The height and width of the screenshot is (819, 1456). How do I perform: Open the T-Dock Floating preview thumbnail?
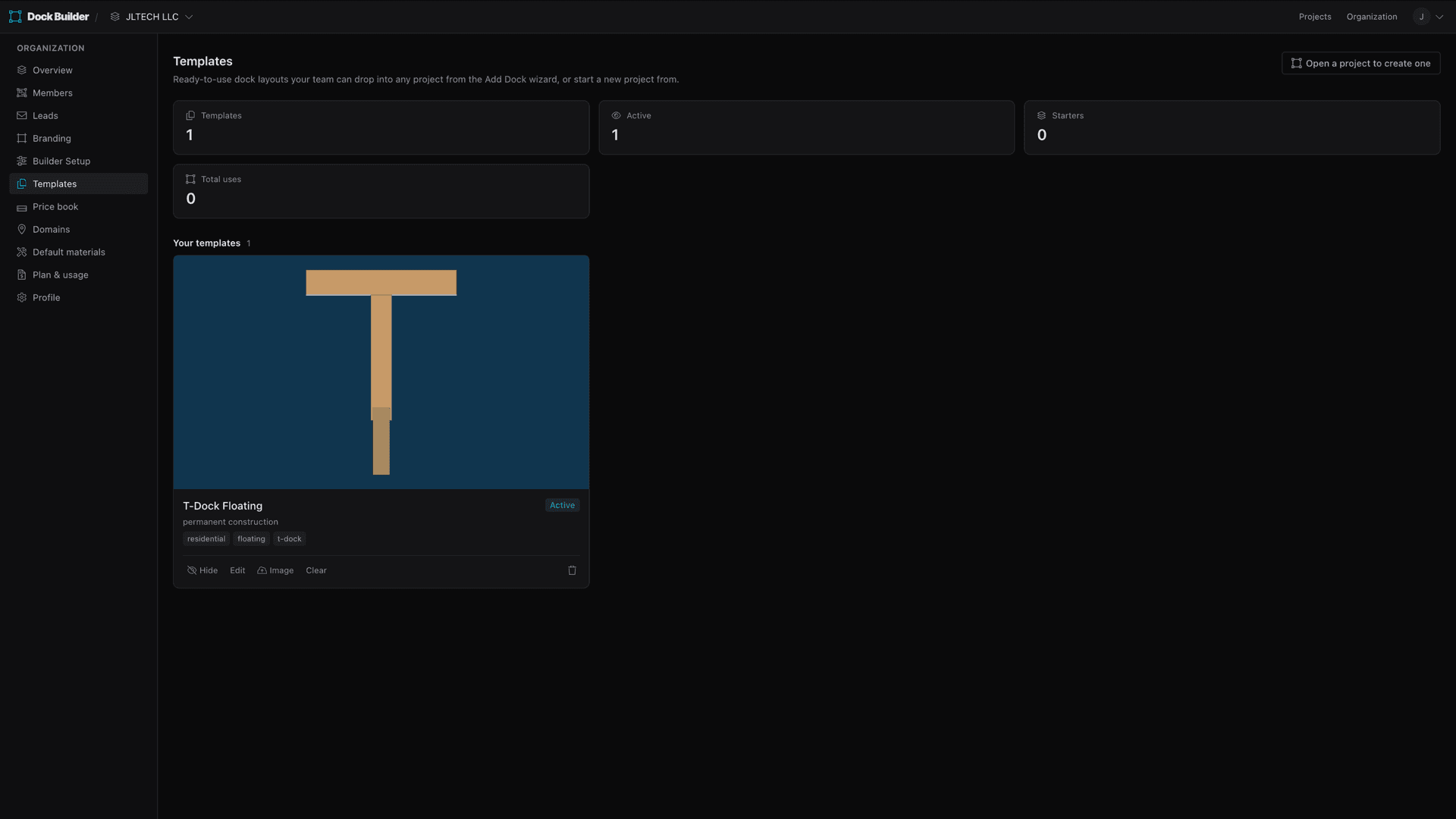point(381,372)
